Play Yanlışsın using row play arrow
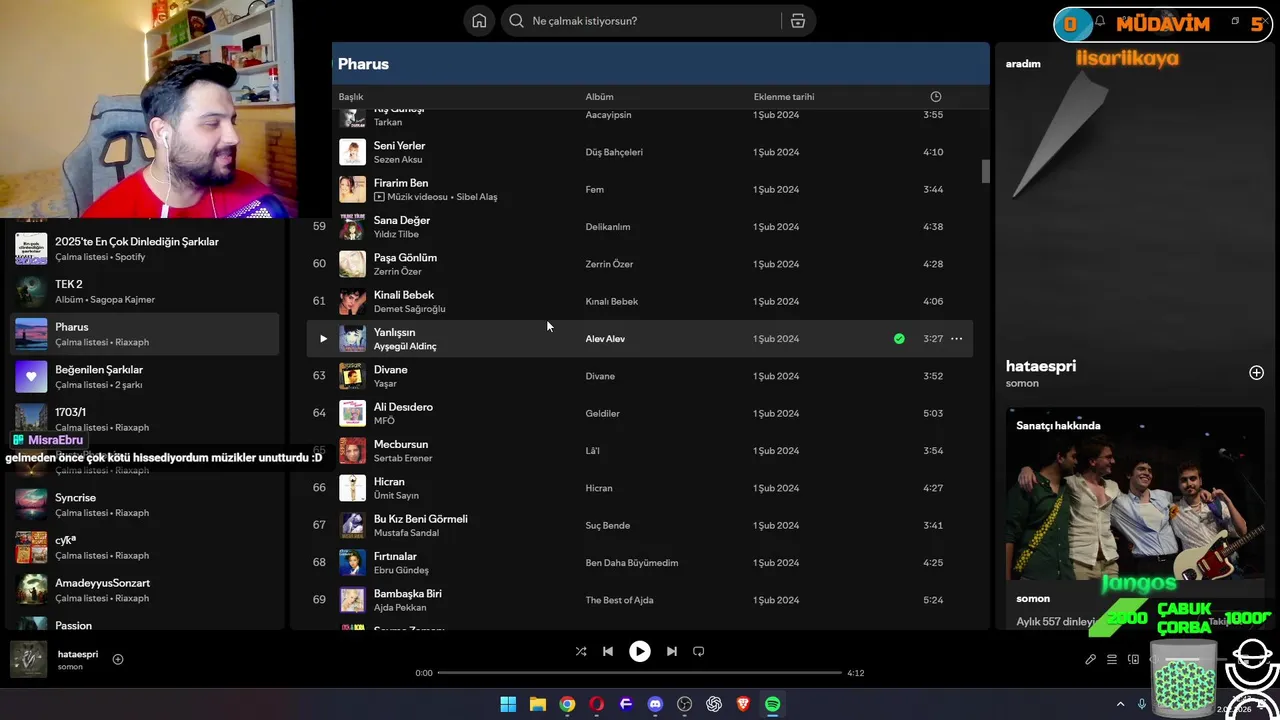 click(323, 339)
